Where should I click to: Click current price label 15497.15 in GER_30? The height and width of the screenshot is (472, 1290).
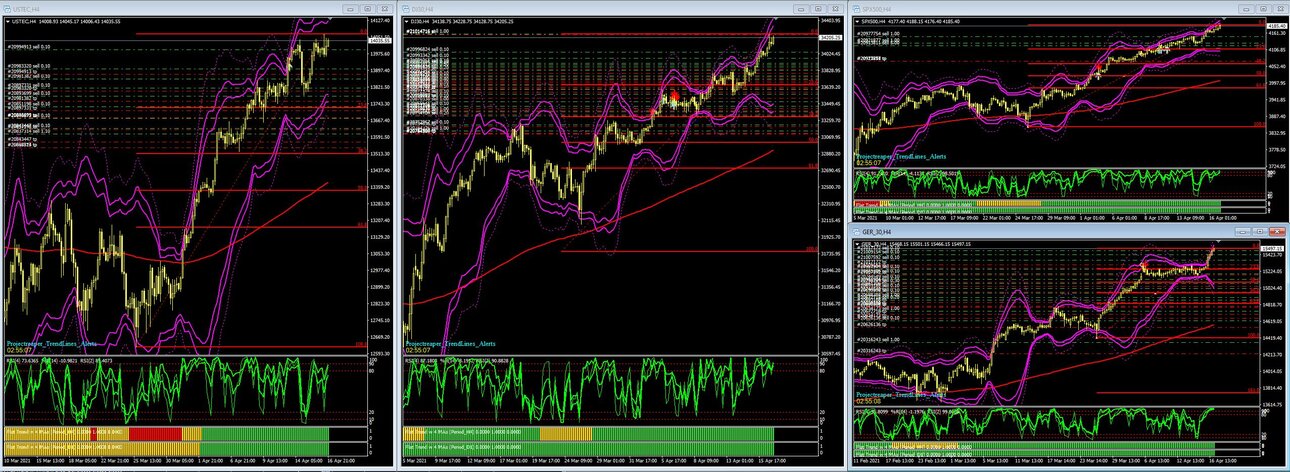pyautogui.click(x=1272, y=247)
